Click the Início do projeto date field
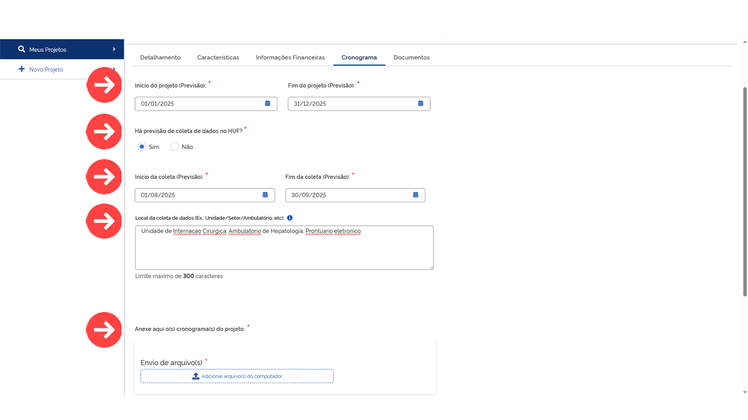The width and height of the screenshot is (748, 420). coord(206,104)
